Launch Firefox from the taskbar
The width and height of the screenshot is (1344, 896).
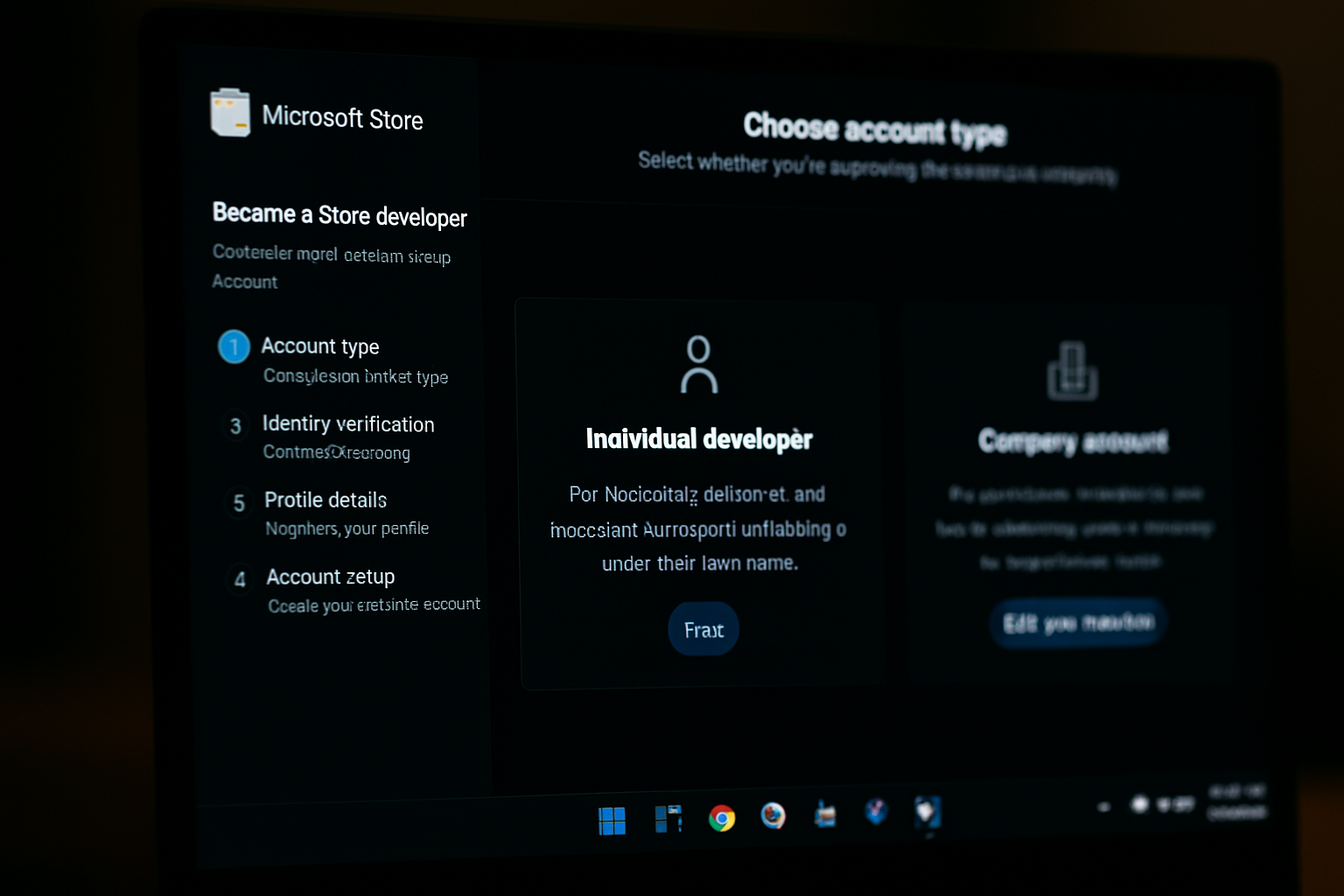(x=773, y=815)
